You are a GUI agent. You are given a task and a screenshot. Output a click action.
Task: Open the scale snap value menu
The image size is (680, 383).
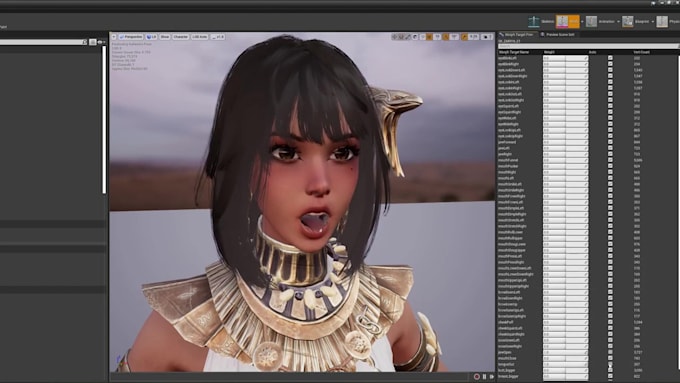point(473,37)
